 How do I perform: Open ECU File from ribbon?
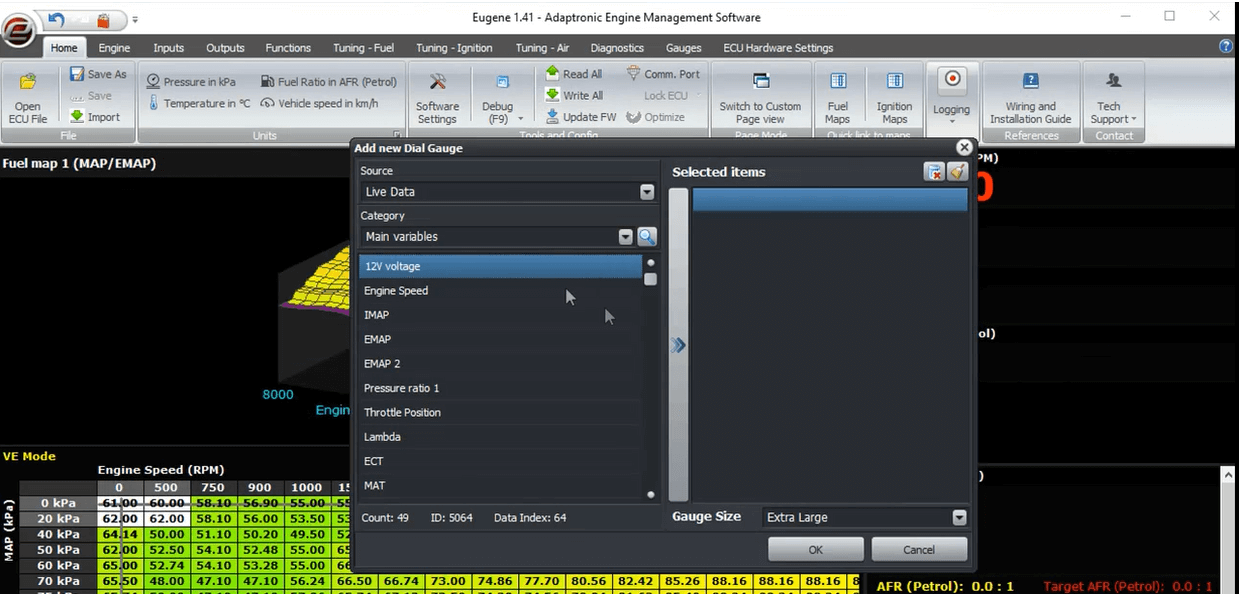point(28,98)
